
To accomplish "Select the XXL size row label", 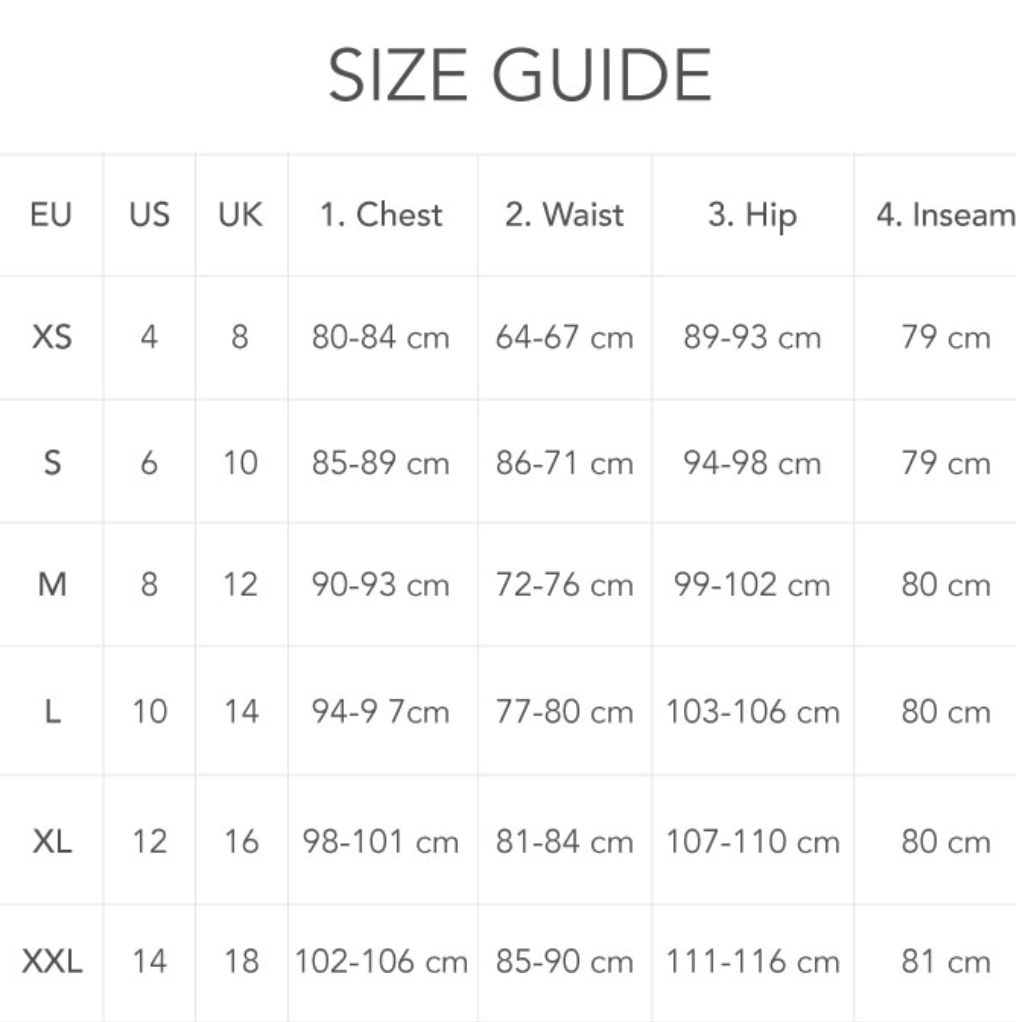I will pos(52,961).
